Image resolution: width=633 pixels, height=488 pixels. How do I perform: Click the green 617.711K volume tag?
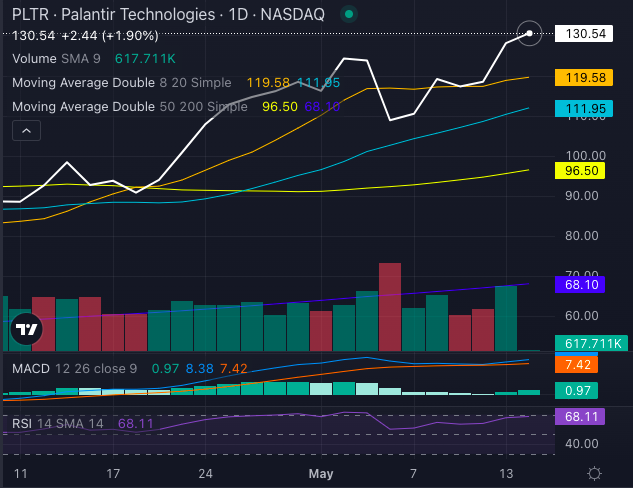point(591,343)
